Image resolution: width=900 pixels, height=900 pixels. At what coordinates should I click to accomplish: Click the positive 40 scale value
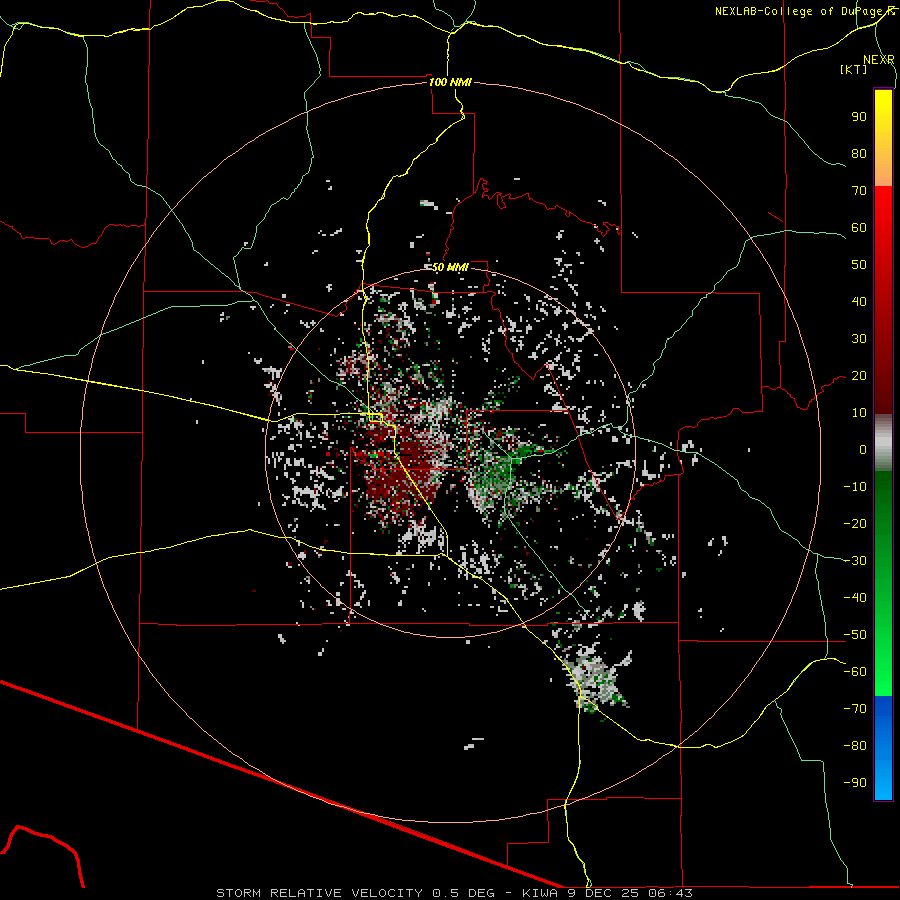pos(859,301)
